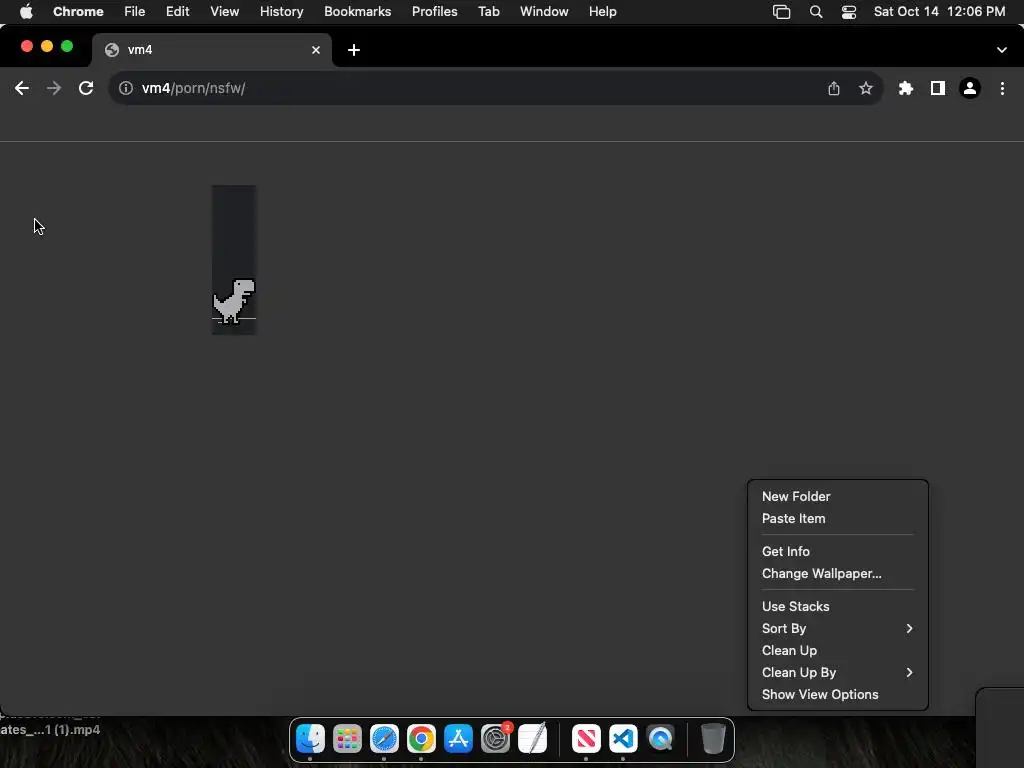Open Visual Studio Code from the Dock
The width and height of the screenshot is (1024, 768).
[x=623, y=739]
